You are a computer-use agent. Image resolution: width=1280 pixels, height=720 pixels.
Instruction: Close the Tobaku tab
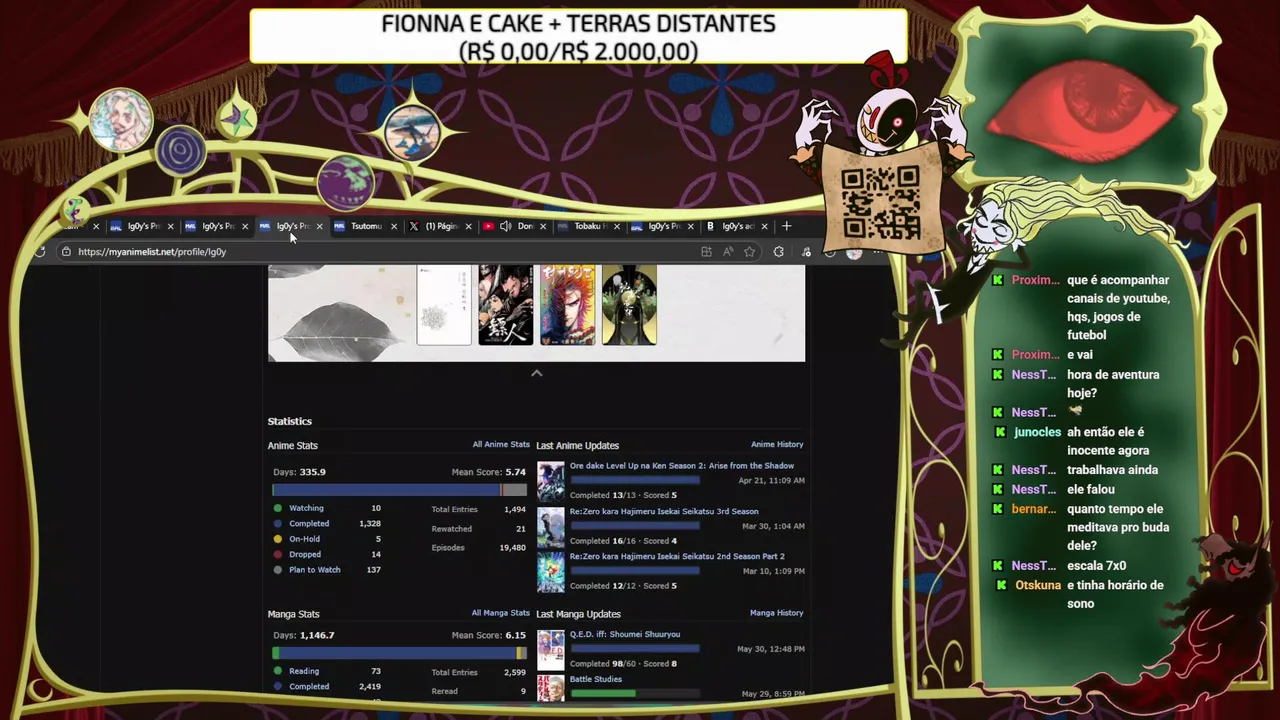pos(617,227)
